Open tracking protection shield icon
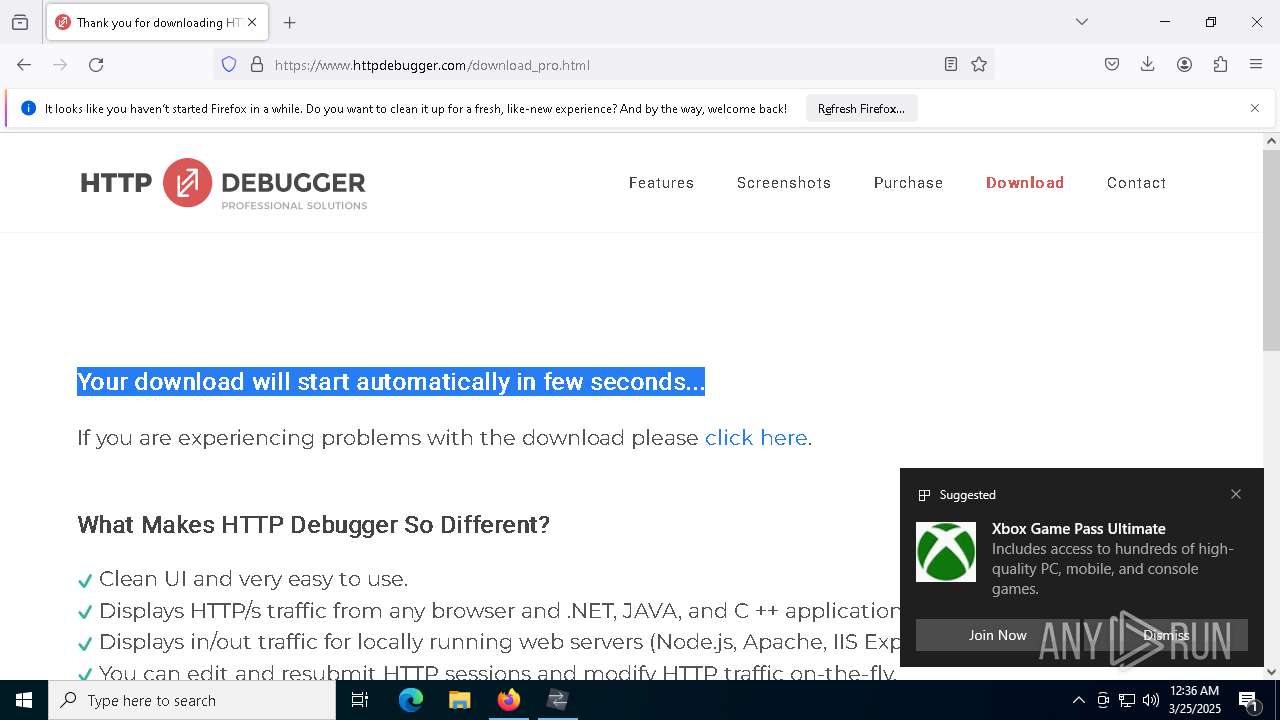The width and height of the screenshot is (1280, 720). click(229, 65)
